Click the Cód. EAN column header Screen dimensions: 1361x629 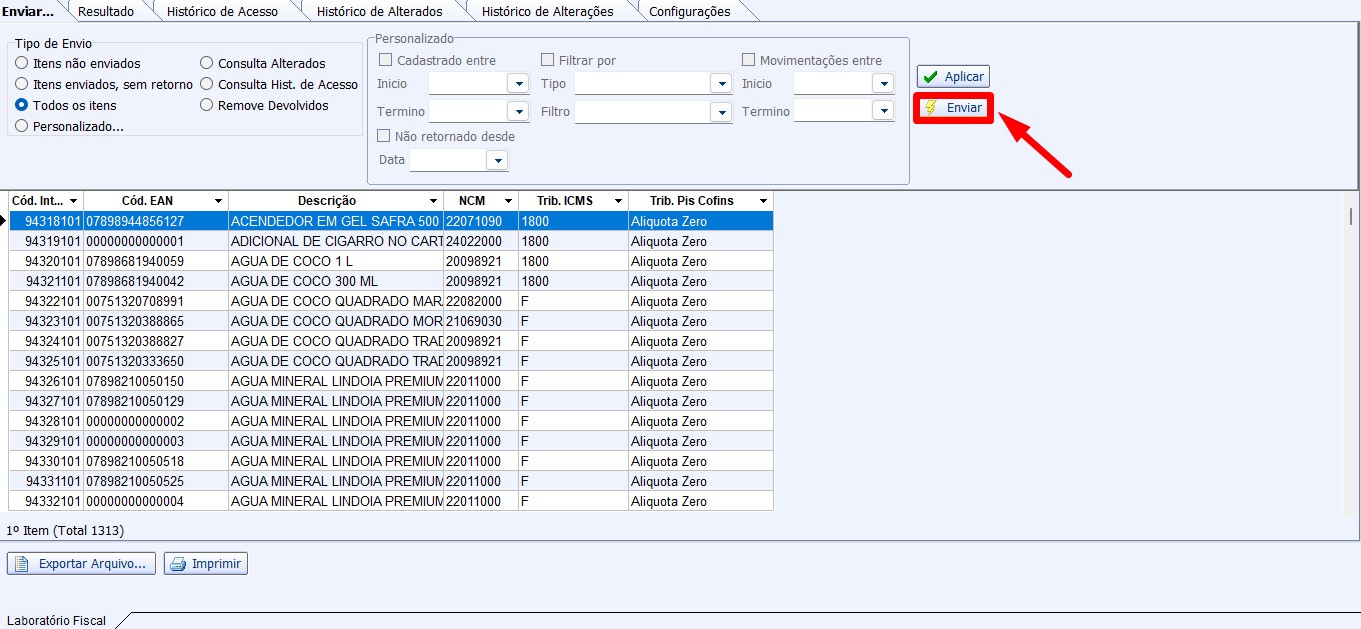pyautogui.click(x=147, y=201)
